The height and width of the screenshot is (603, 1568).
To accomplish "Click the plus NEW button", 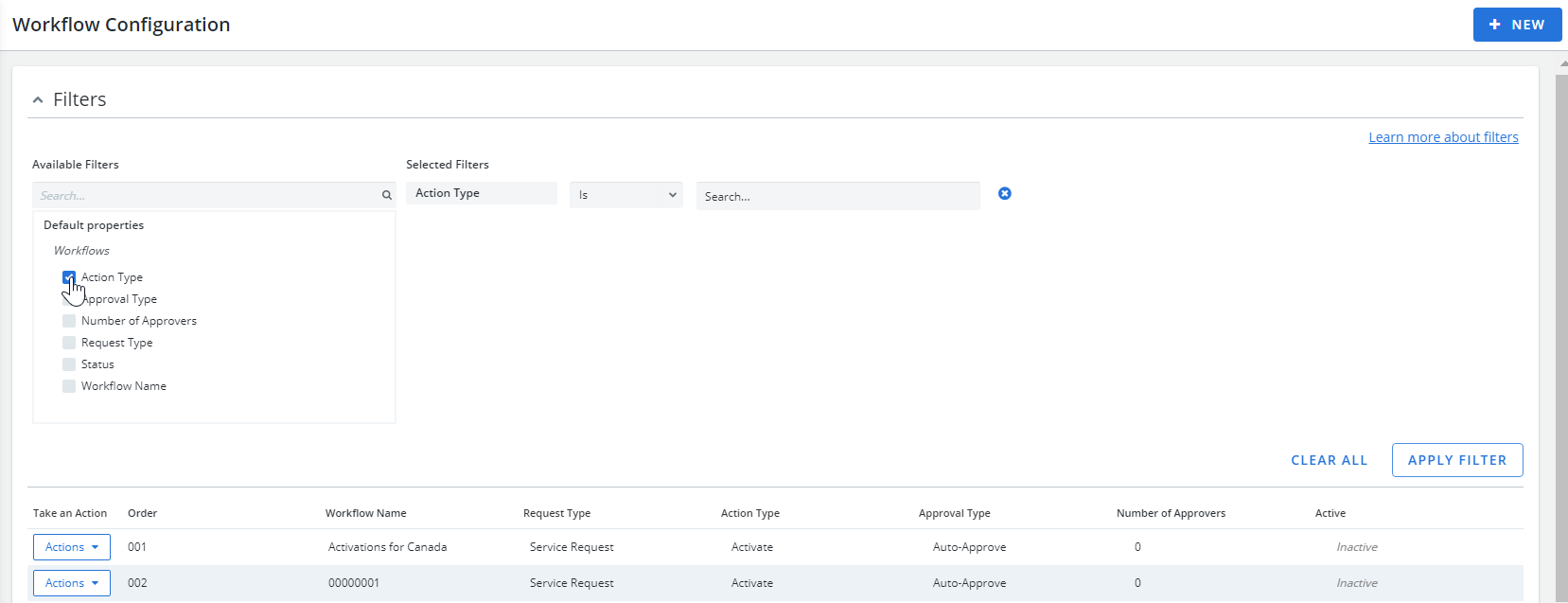I will pos(1517,25).
